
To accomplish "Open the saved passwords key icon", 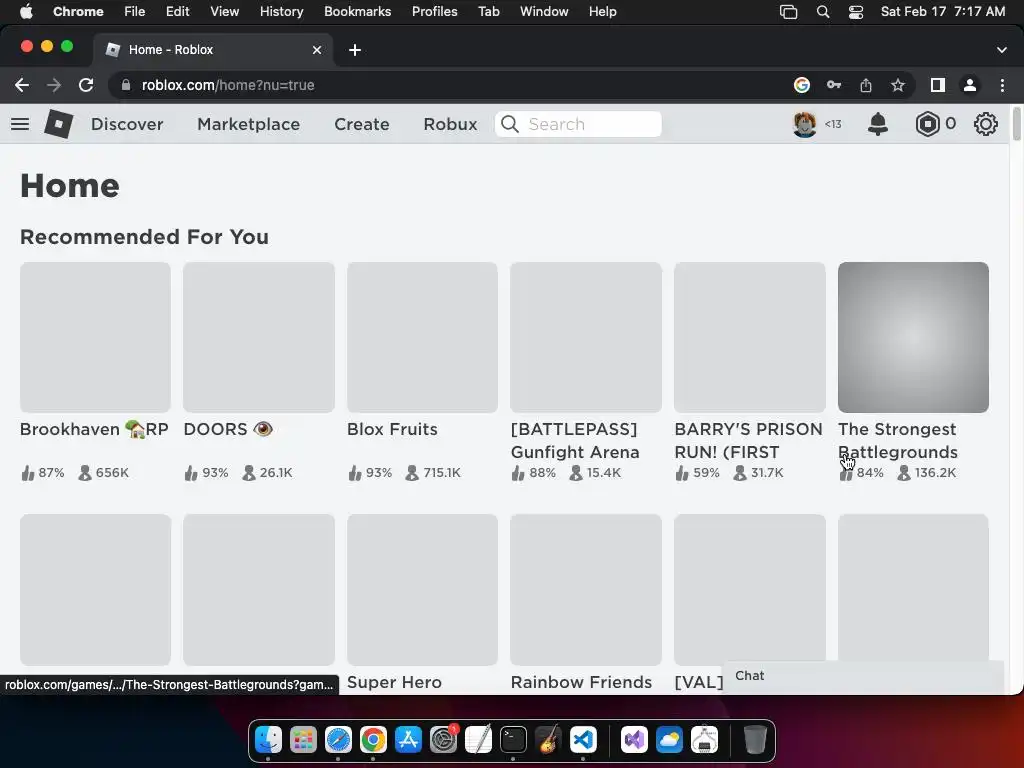I will point(834,85).
